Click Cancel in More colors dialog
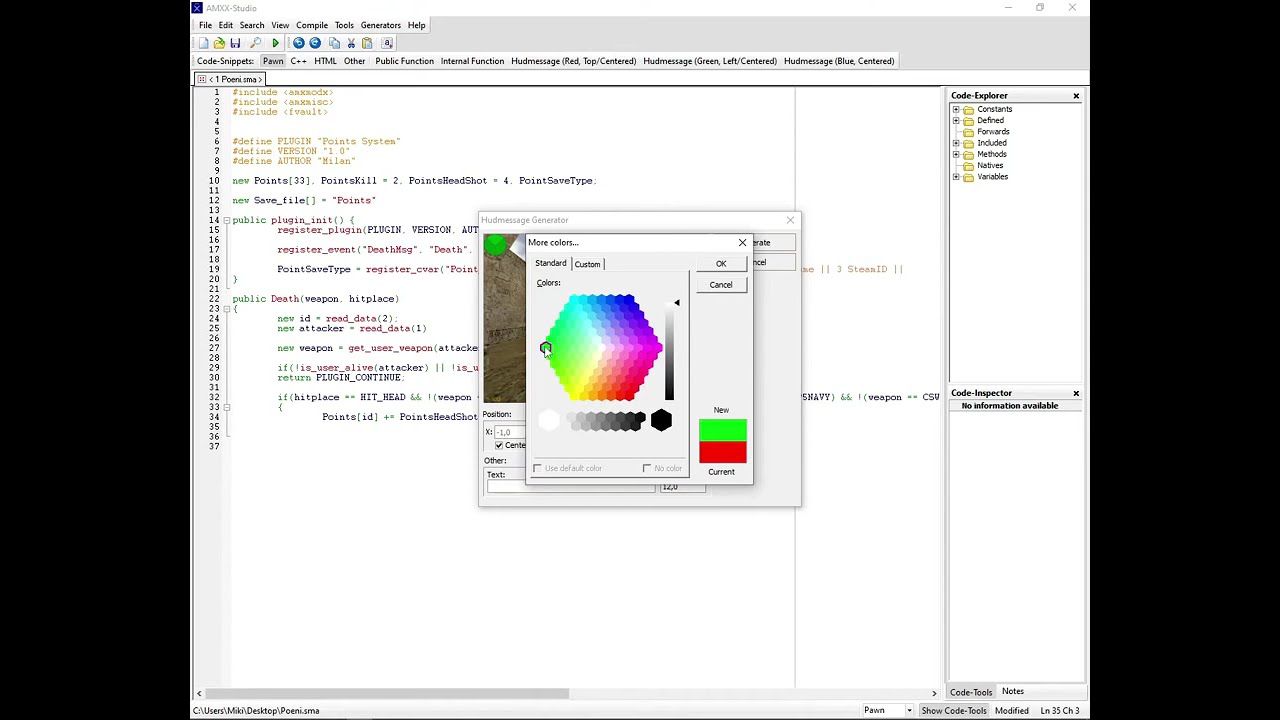The image size is (1280, 720). tap(721, 285)
